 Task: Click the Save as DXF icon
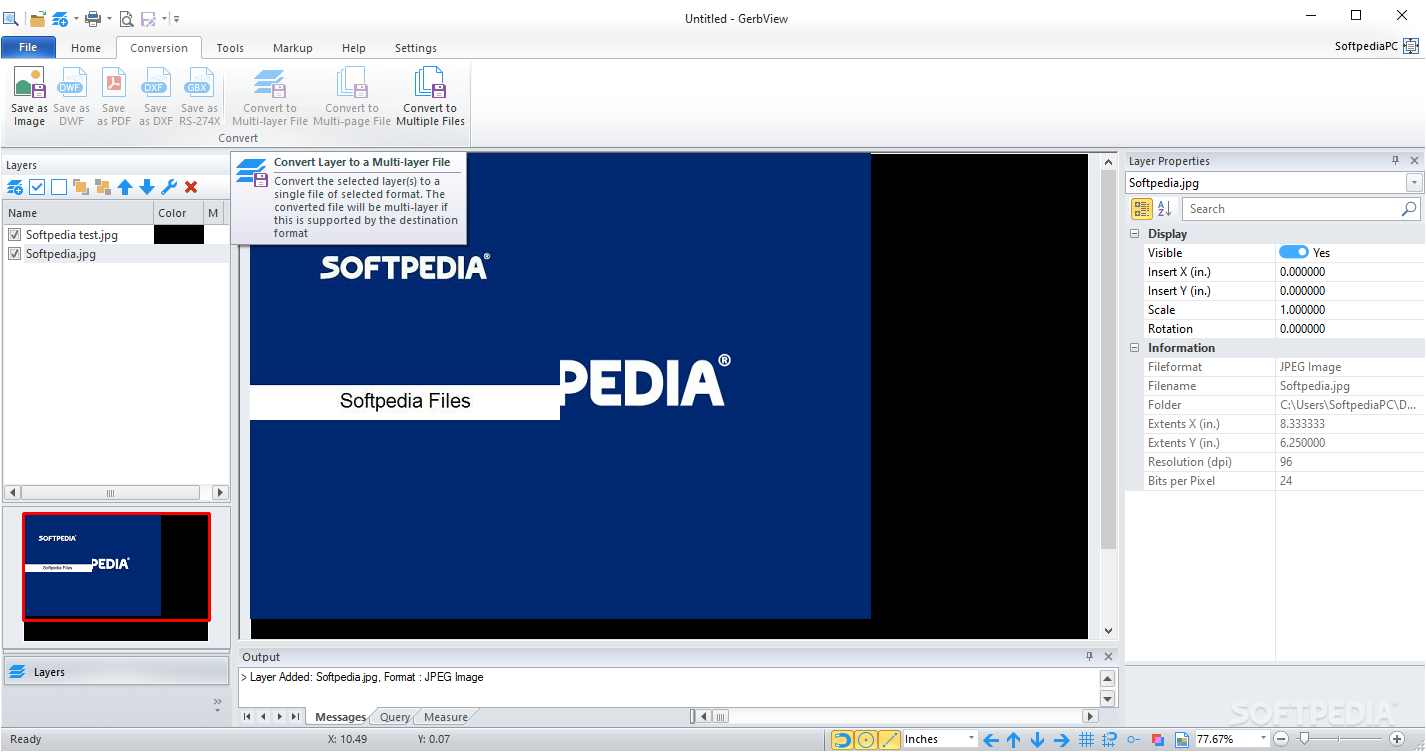pyautogui.click(x=156, y=82)
